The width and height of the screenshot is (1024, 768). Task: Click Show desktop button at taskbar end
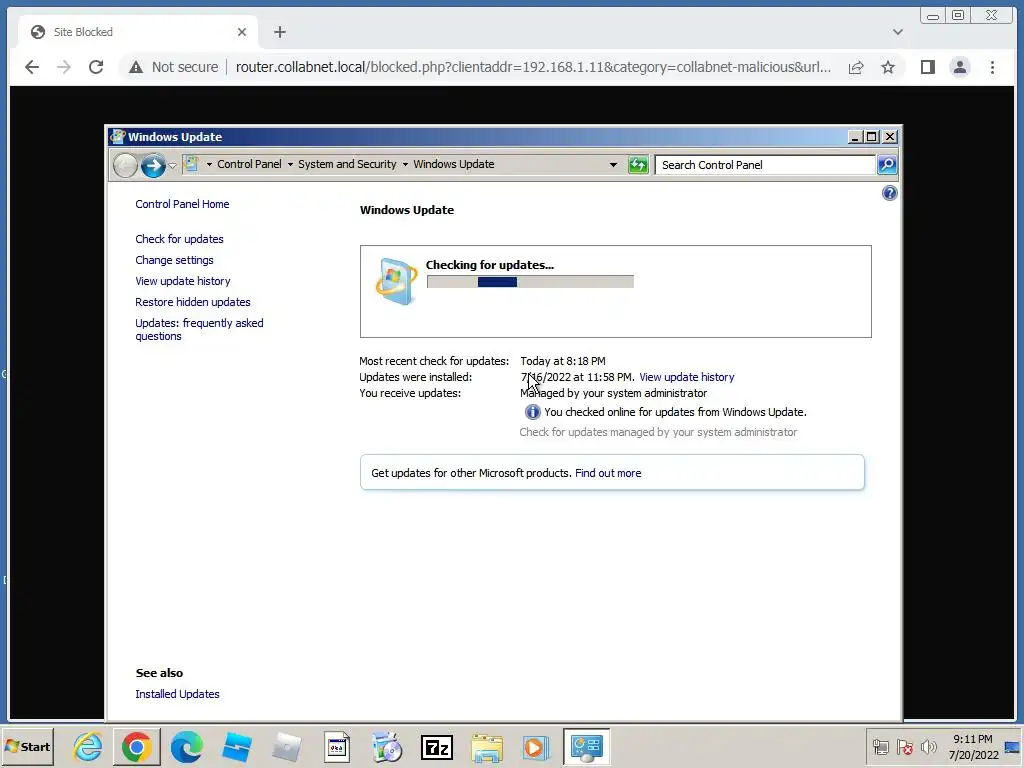(1012, 747)
